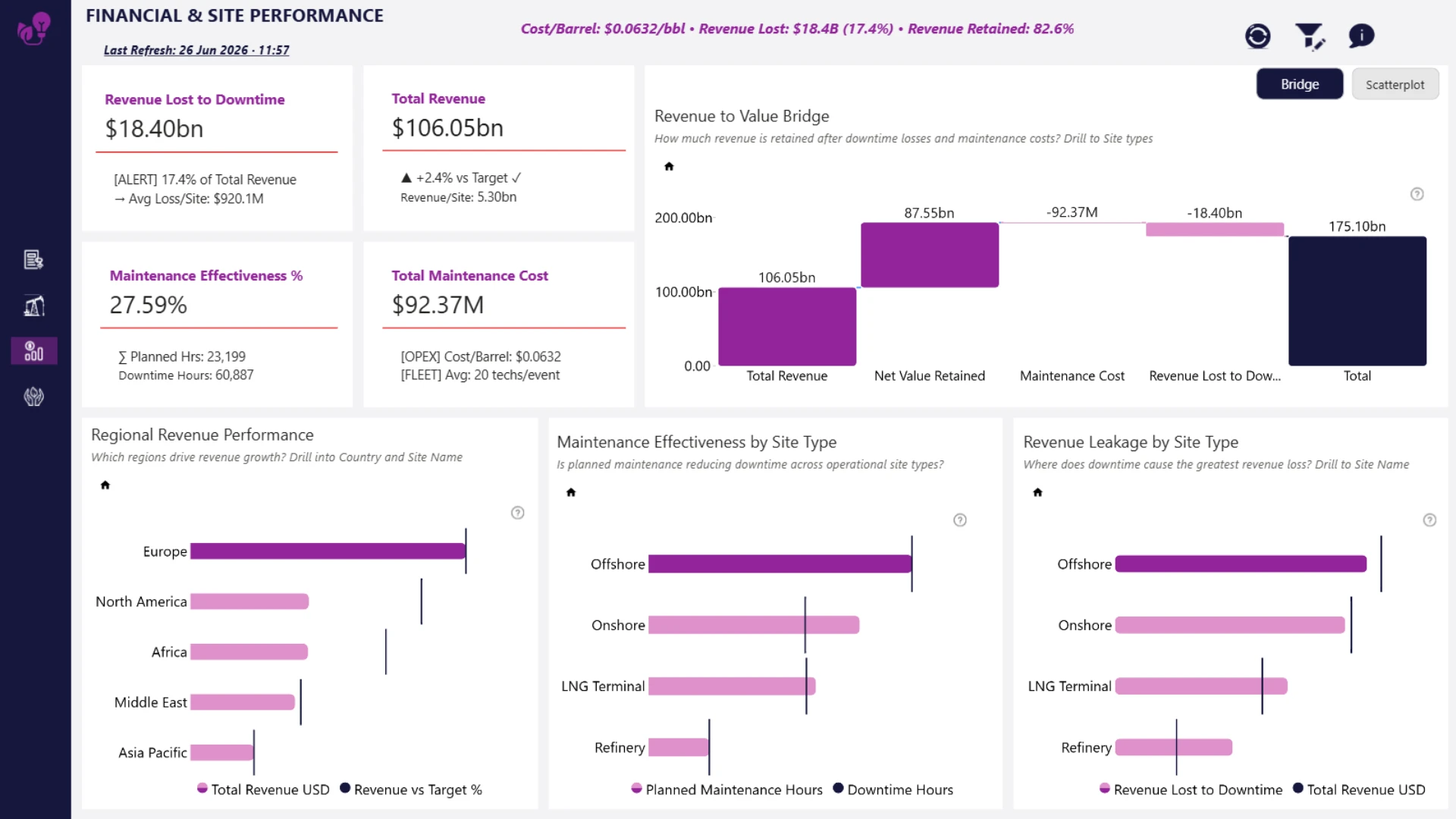Open the clear filters funnel icon

[1310, 36]
